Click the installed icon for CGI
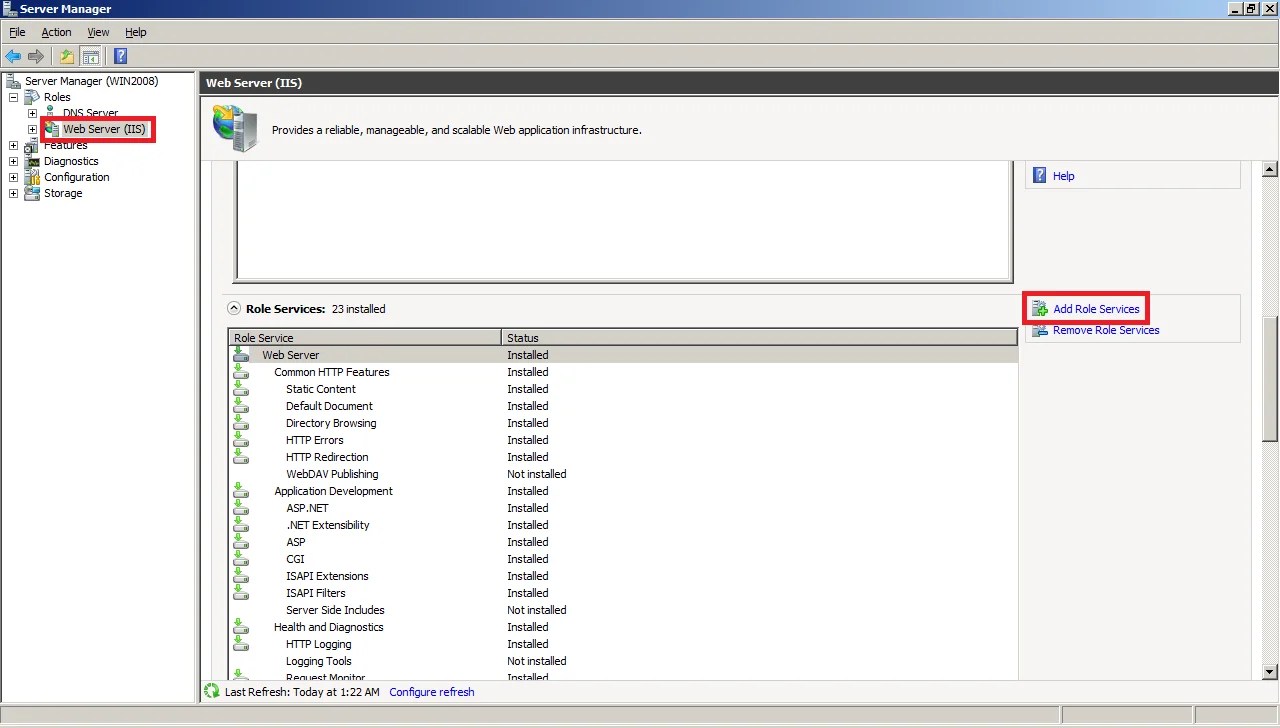1280x728 pixels. [x=241, y=559]
